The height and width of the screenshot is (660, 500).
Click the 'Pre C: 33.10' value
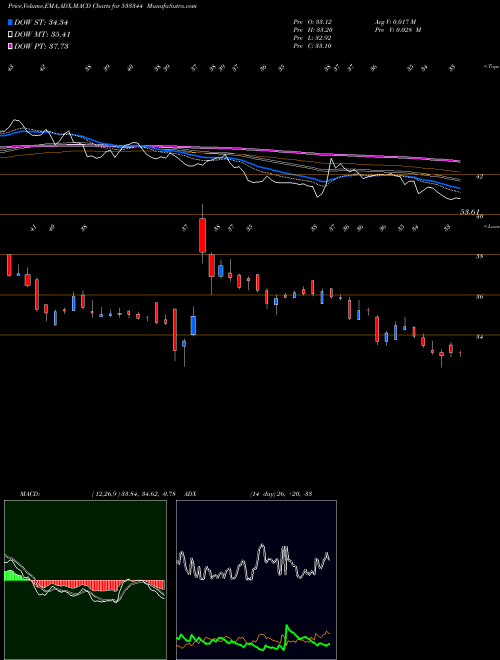pyautogui.click(x=313, y=46)
